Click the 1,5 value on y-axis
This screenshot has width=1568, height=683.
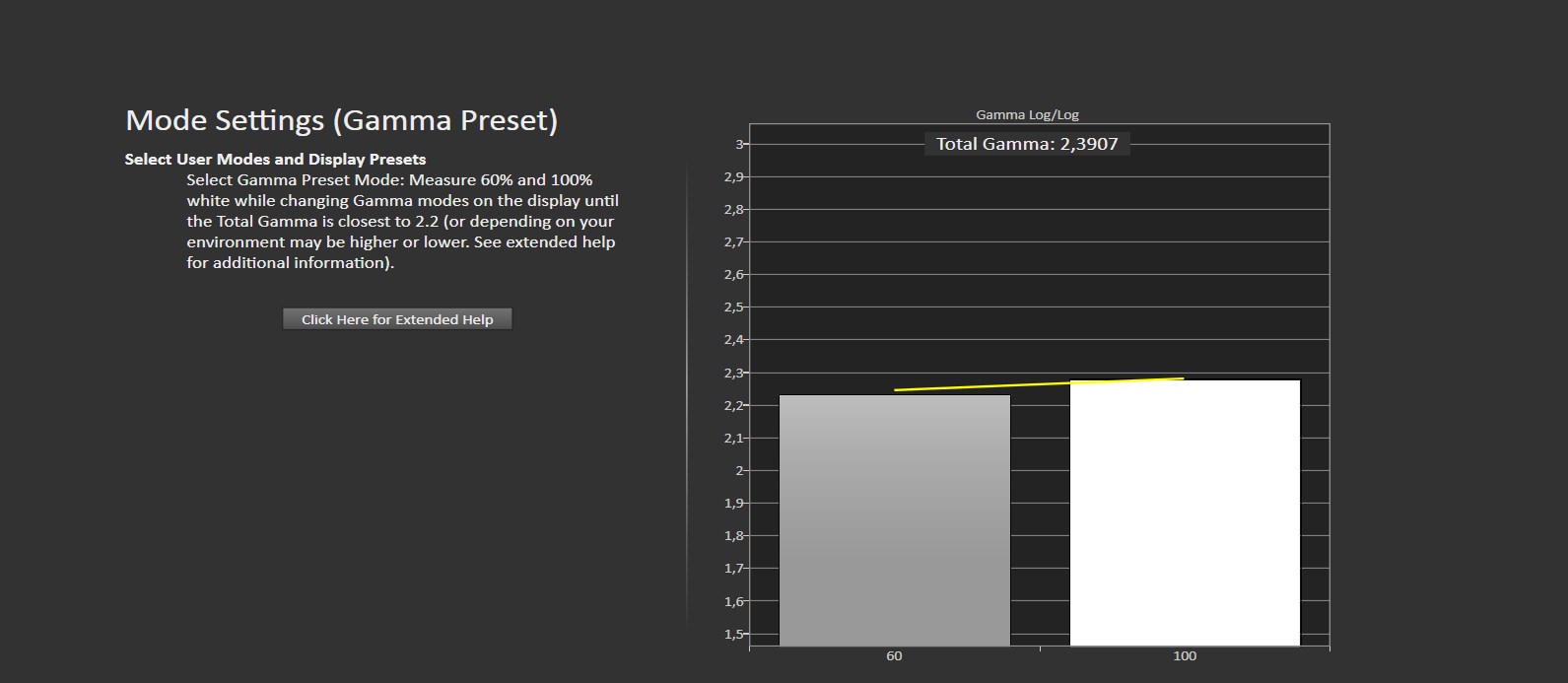[734, 634]
